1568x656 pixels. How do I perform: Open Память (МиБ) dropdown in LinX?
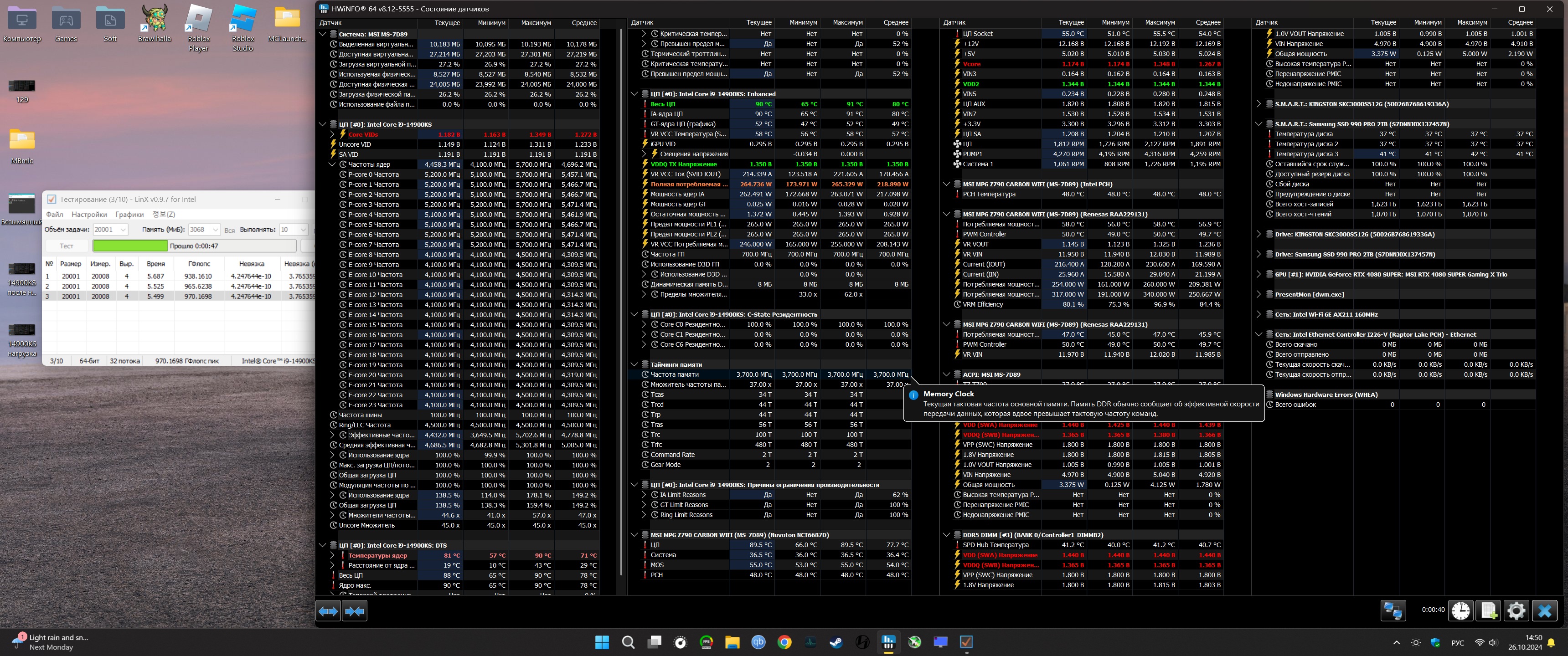215,230
